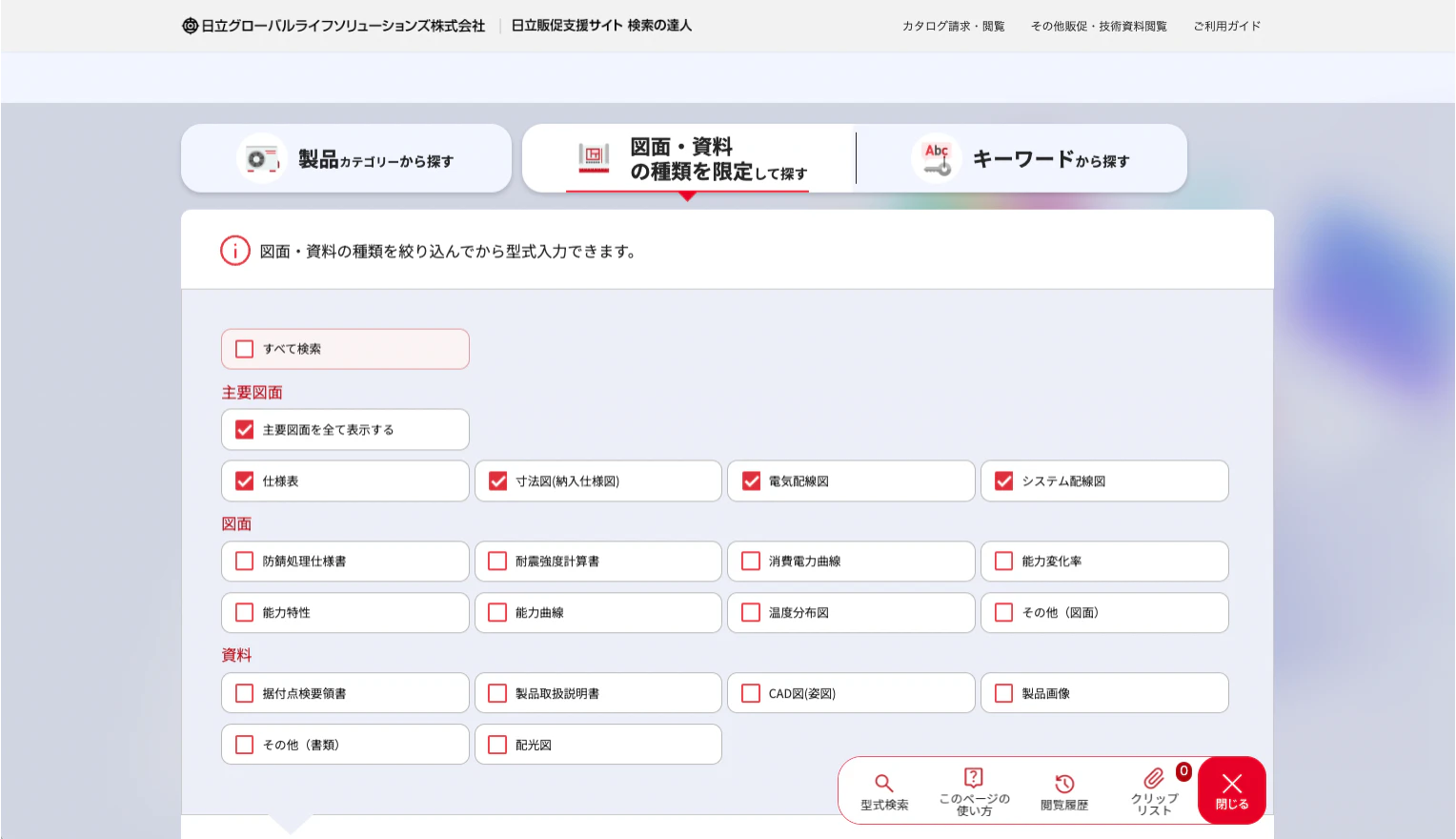Image resolution: width=1456 pixels, height=839 pixels.
Task: Click the Abc keyword search icon
Action: (937, 158)
